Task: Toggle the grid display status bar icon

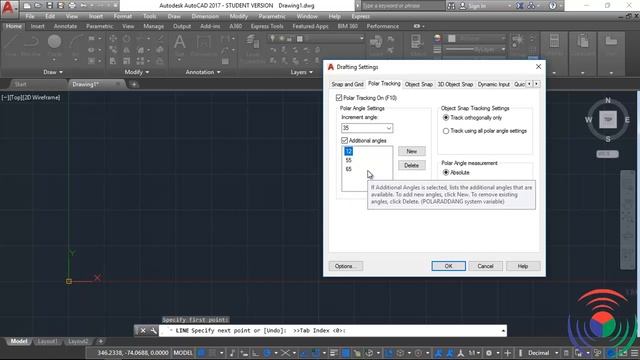Action: [x=201, y=353]
